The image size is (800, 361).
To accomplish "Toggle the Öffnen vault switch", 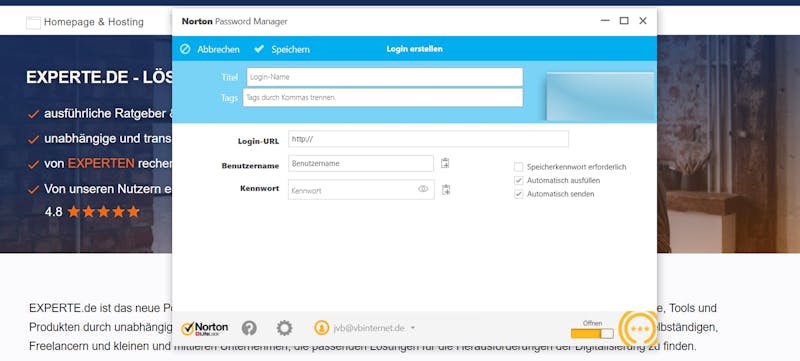I will coord(592,333).
